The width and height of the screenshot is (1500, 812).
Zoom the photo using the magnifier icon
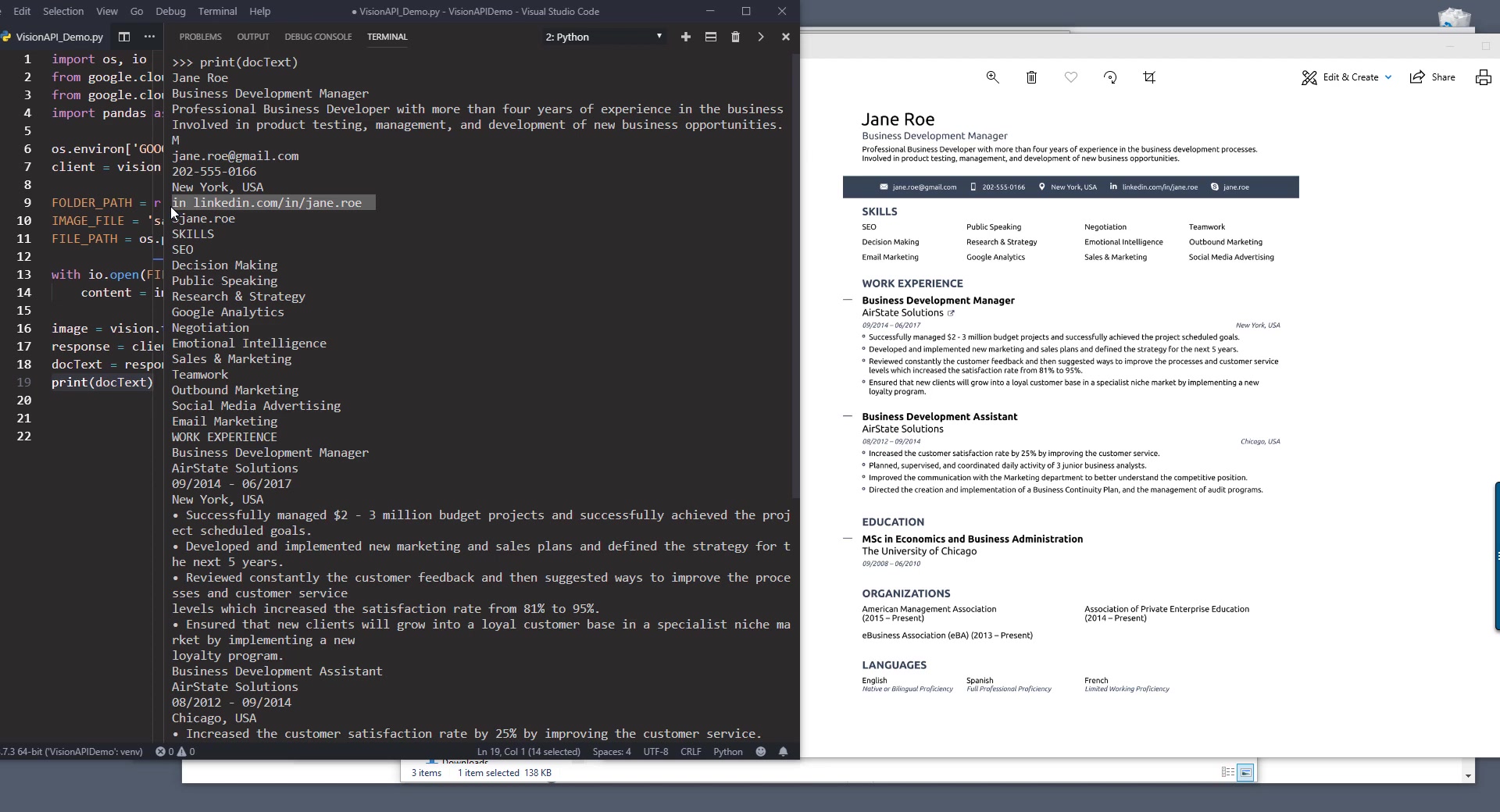pos(992,77)
